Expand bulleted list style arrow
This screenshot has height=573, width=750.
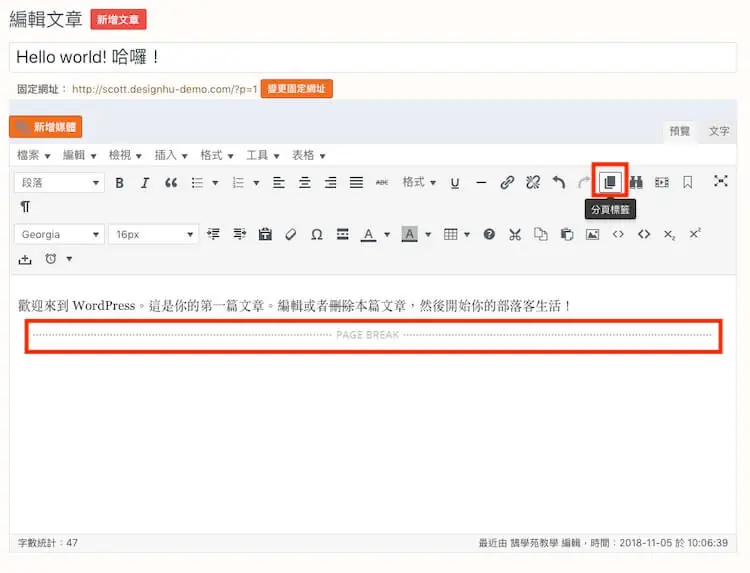tap(215, 183)
